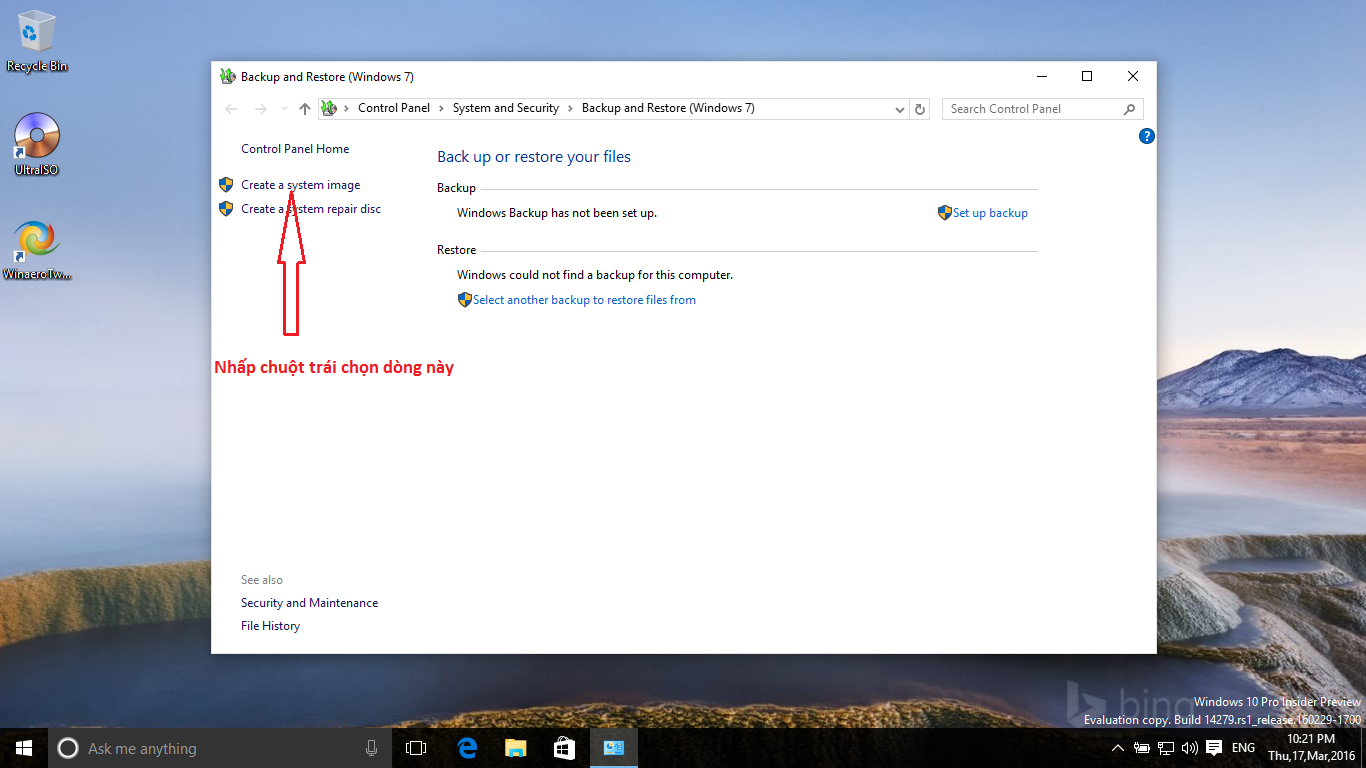
Task: Open Action Center notifications icon
Action: point(1214,748)
